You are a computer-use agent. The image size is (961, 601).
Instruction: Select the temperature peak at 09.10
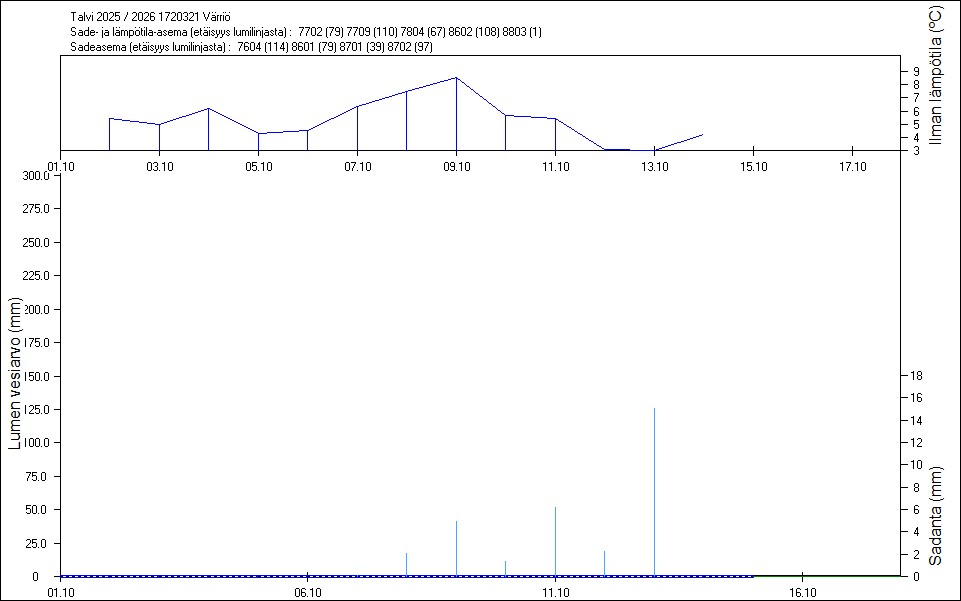click(x=456, y=78)
